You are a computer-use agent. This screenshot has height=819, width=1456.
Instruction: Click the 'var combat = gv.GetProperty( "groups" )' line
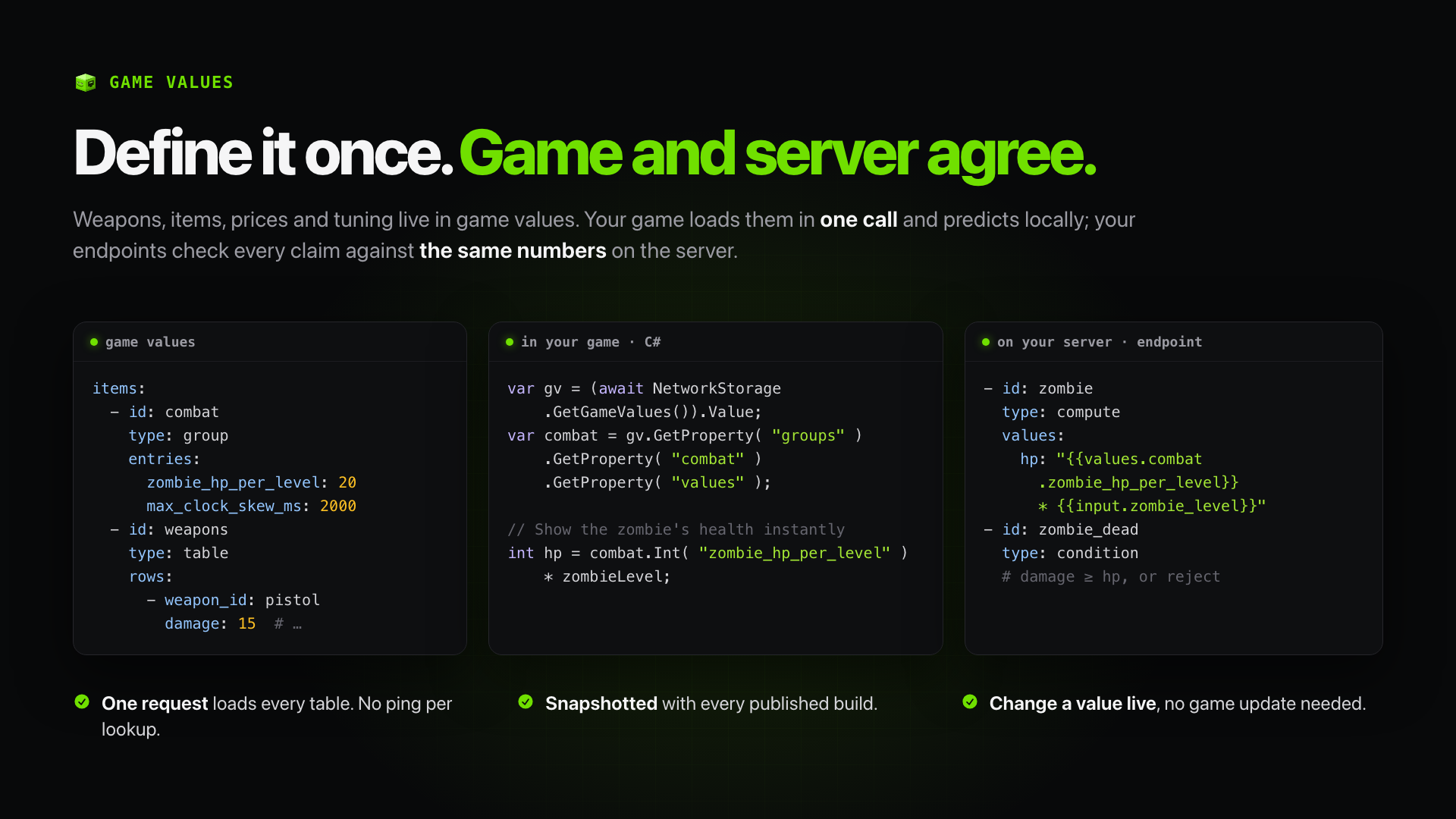(685, 435)
